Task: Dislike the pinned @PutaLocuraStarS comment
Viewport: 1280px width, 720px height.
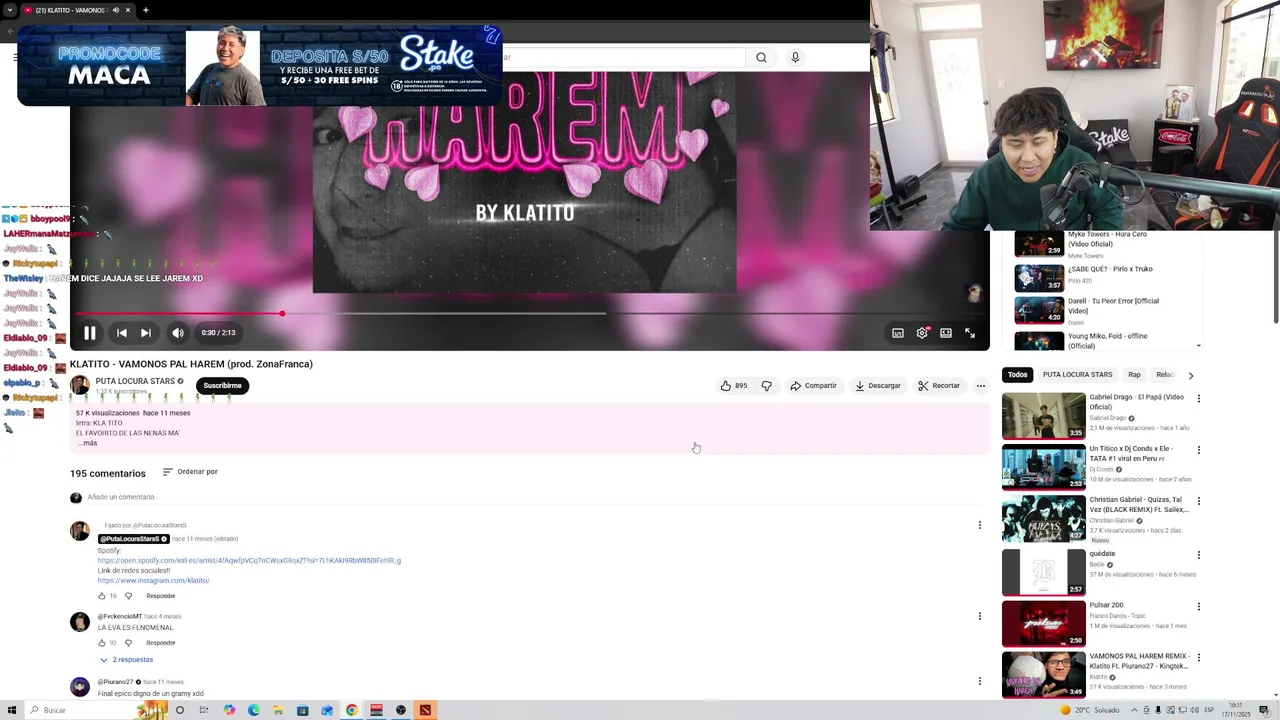Action: click(128, 596)
